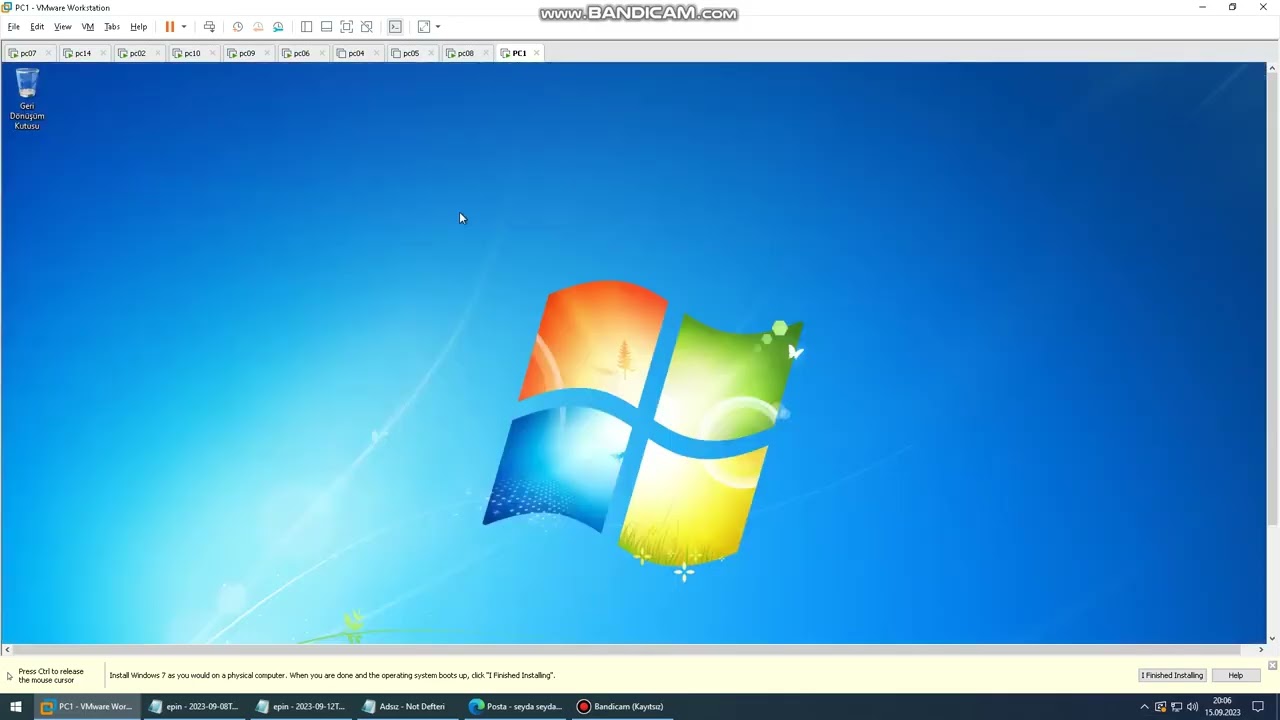Select the Geri Dönüşüm Kutusu desktop icon
1280x720 pixels.
pos(27,99)
